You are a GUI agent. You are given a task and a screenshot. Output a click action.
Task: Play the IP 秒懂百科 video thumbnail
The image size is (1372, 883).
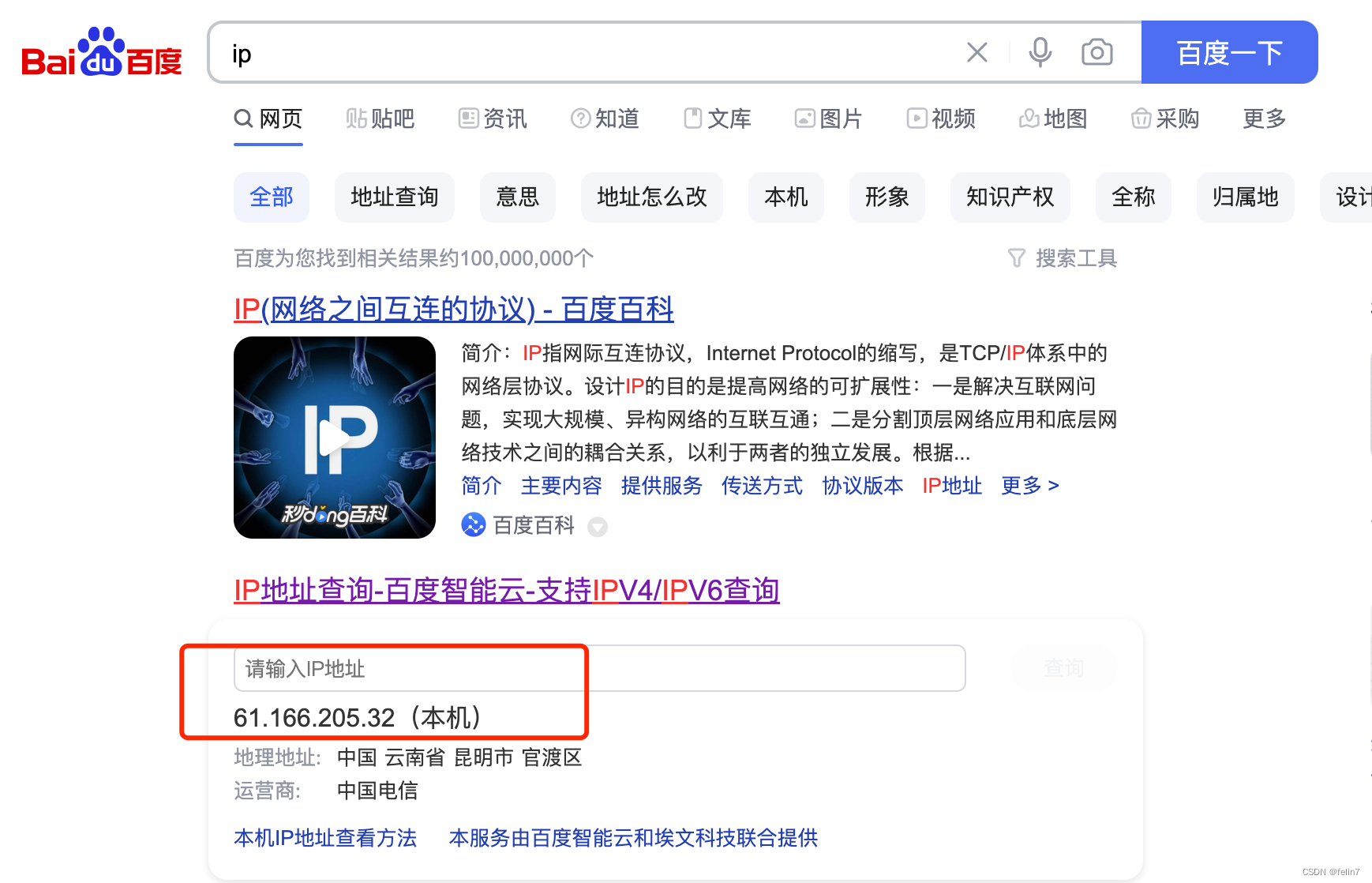[335, 438]
